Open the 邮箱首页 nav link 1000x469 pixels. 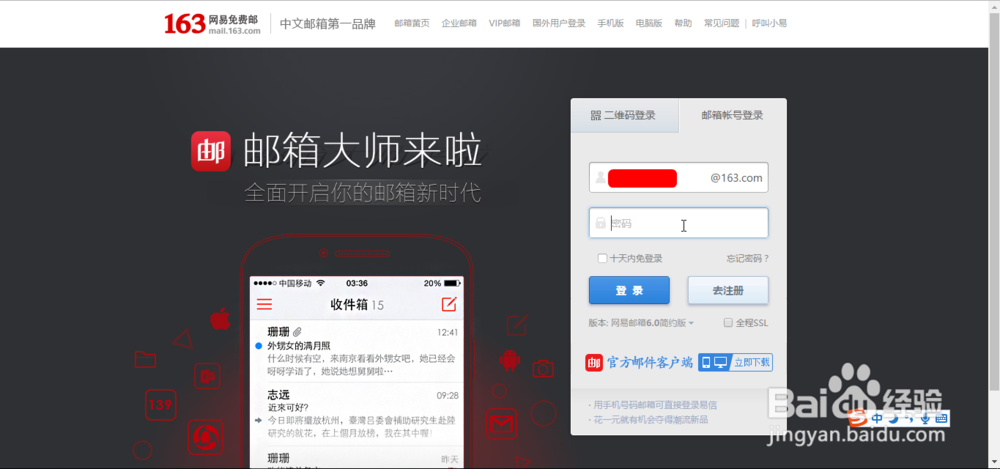pyautogui.click(x=411, y=23)
